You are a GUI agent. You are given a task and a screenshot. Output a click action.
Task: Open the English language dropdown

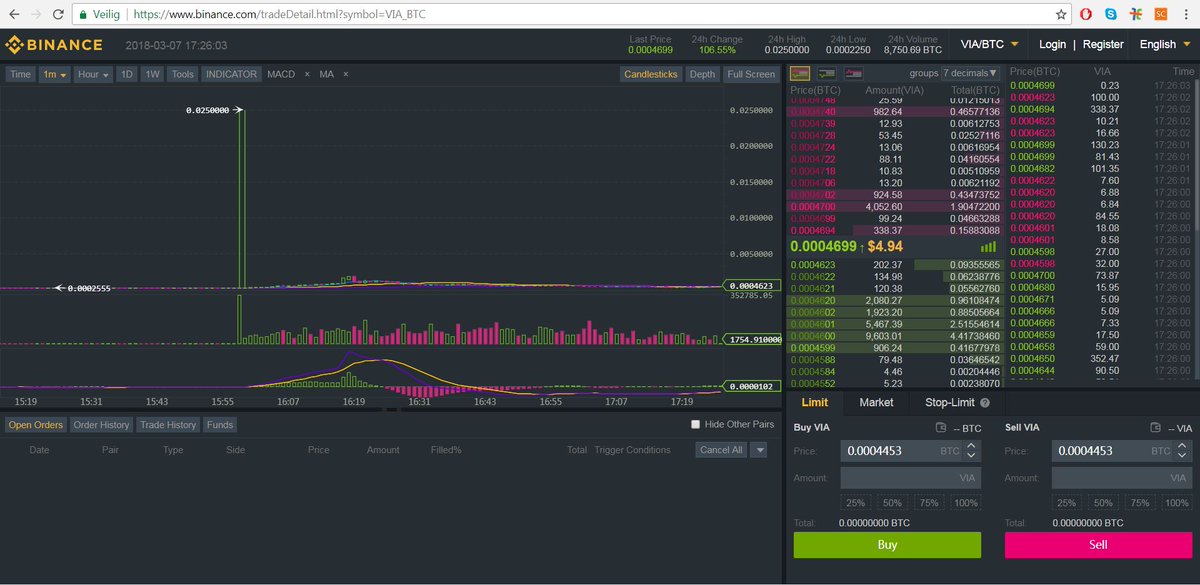pos(1164,44)
